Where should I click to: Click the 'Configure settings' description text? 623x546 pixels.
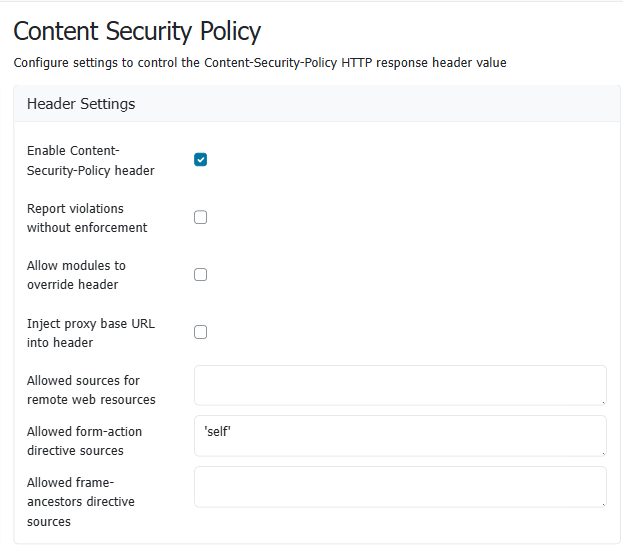pos(260,63)
